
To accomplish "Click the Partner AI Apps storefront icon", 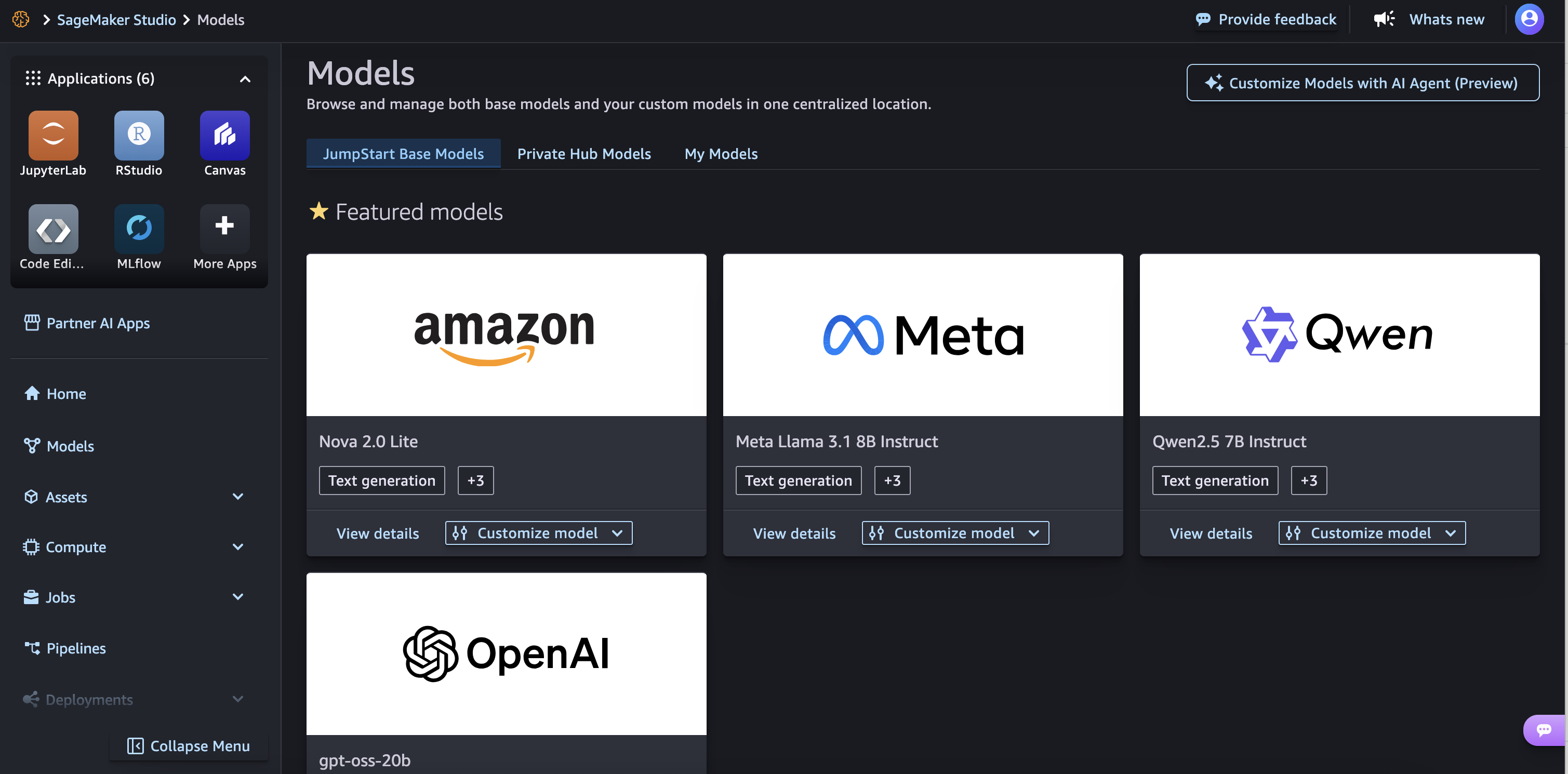I will (32, 323).
